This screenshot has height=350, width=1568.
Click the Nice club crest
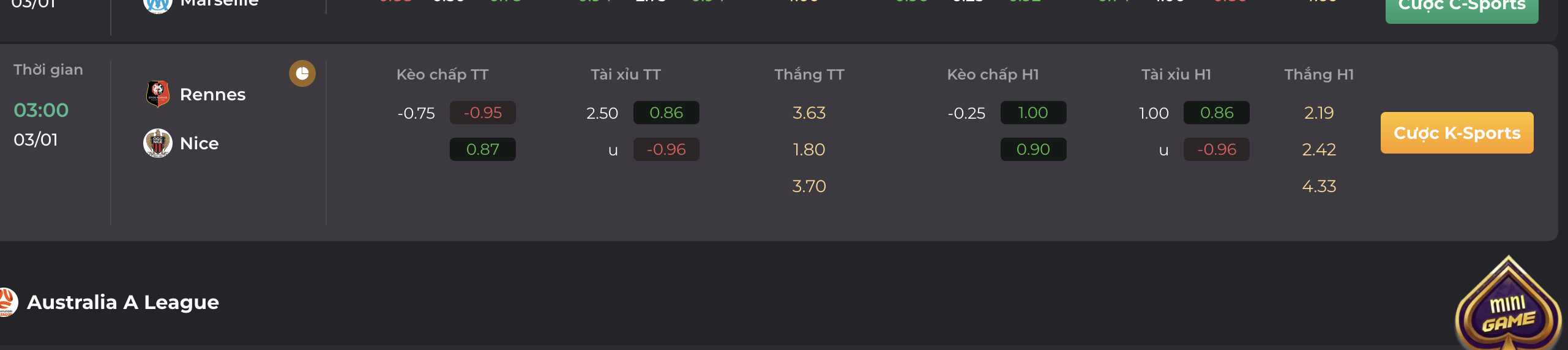click(x=158, y=143)
